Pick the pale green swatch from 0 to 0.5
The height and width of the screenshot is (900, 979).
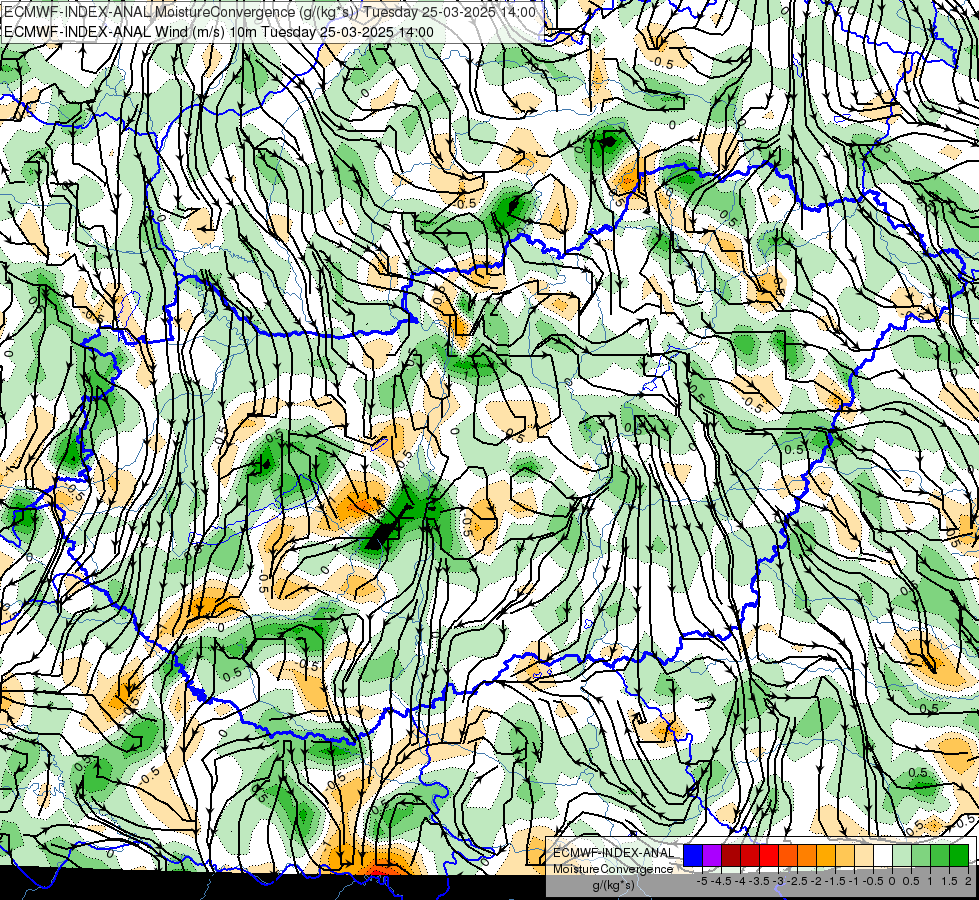pos(902,856)
